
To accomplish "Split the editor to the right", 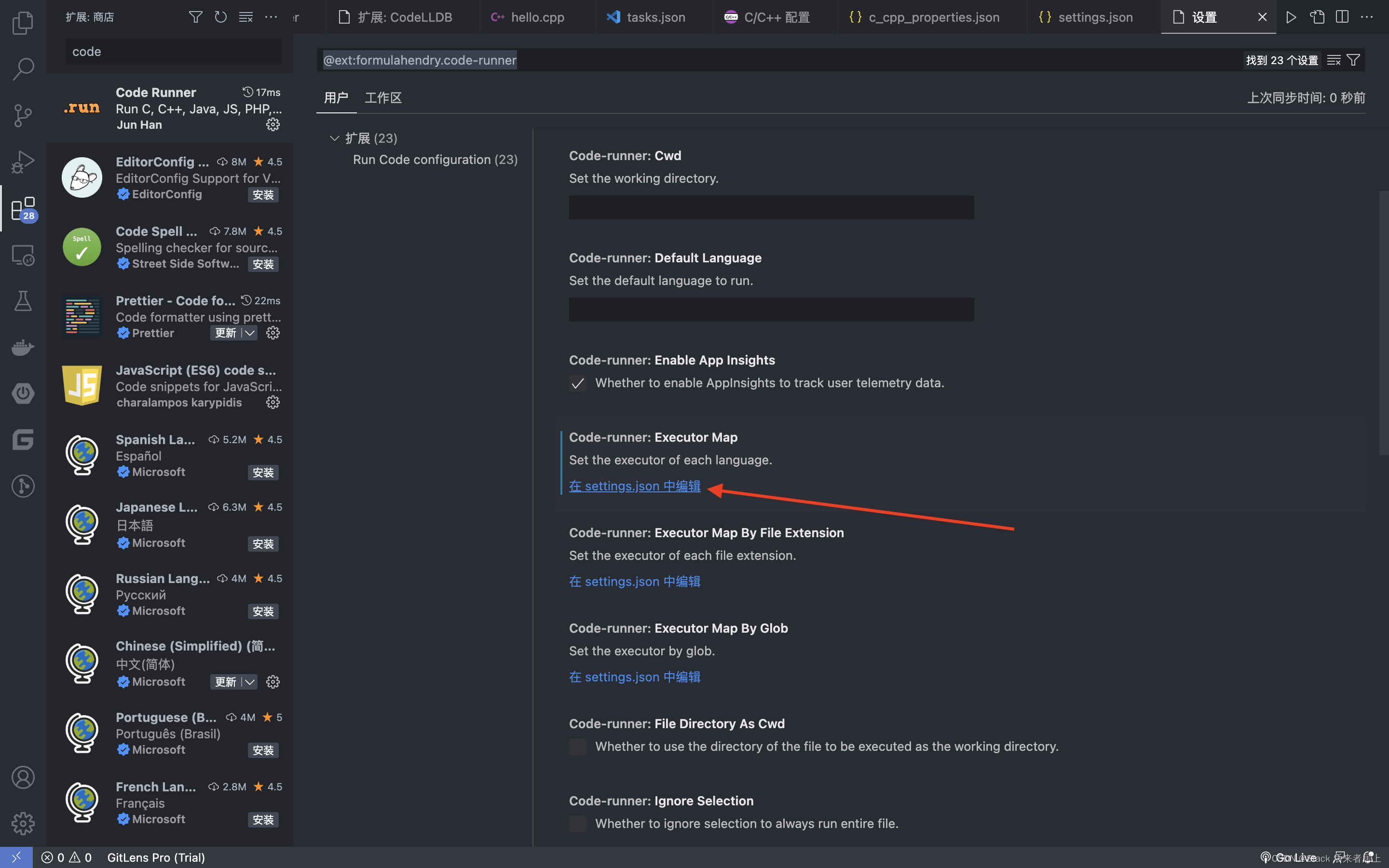I will [1342, 17].
